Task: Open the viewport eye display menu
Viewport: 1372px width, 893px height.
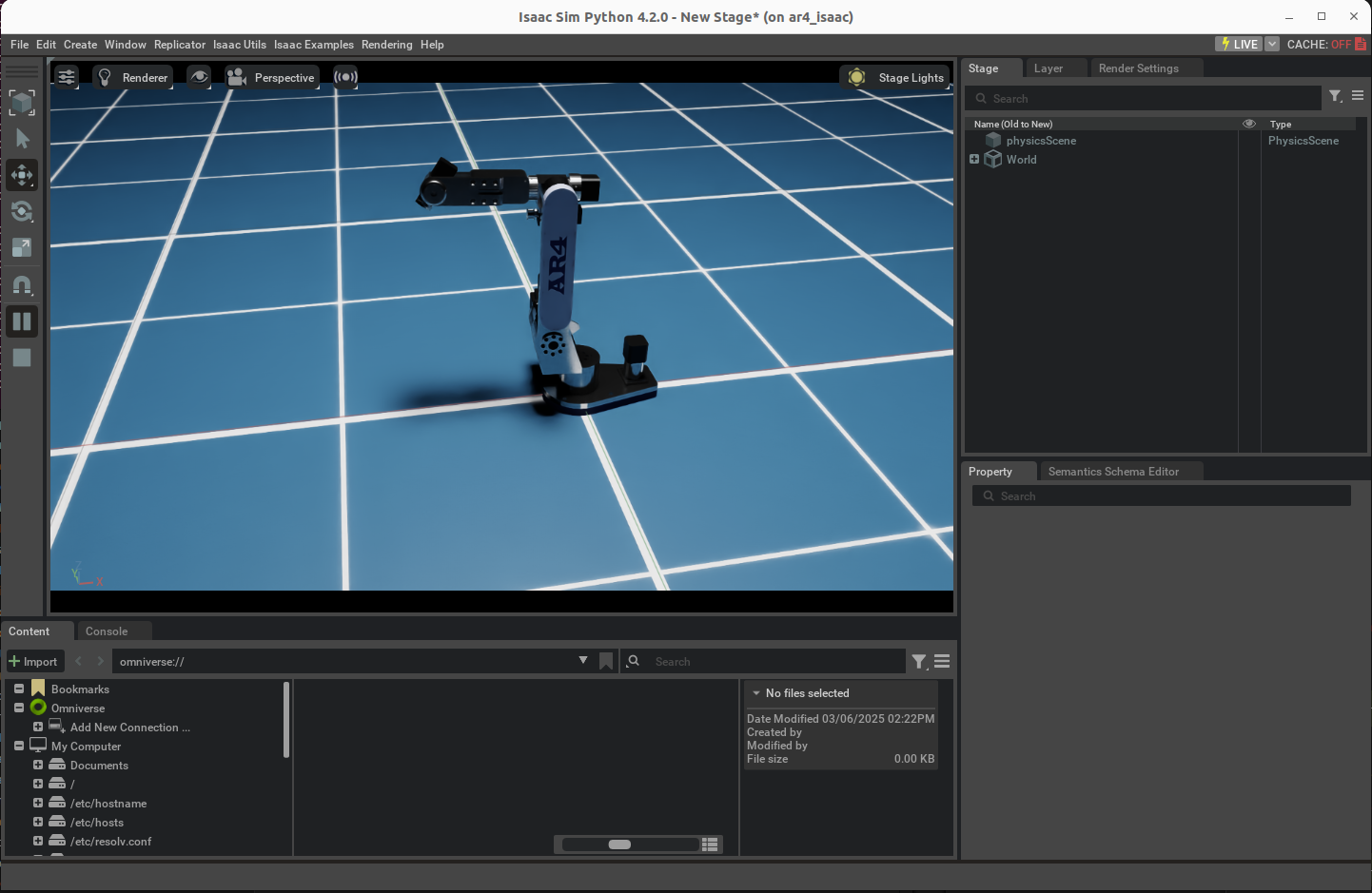Action: pos(199,77)
